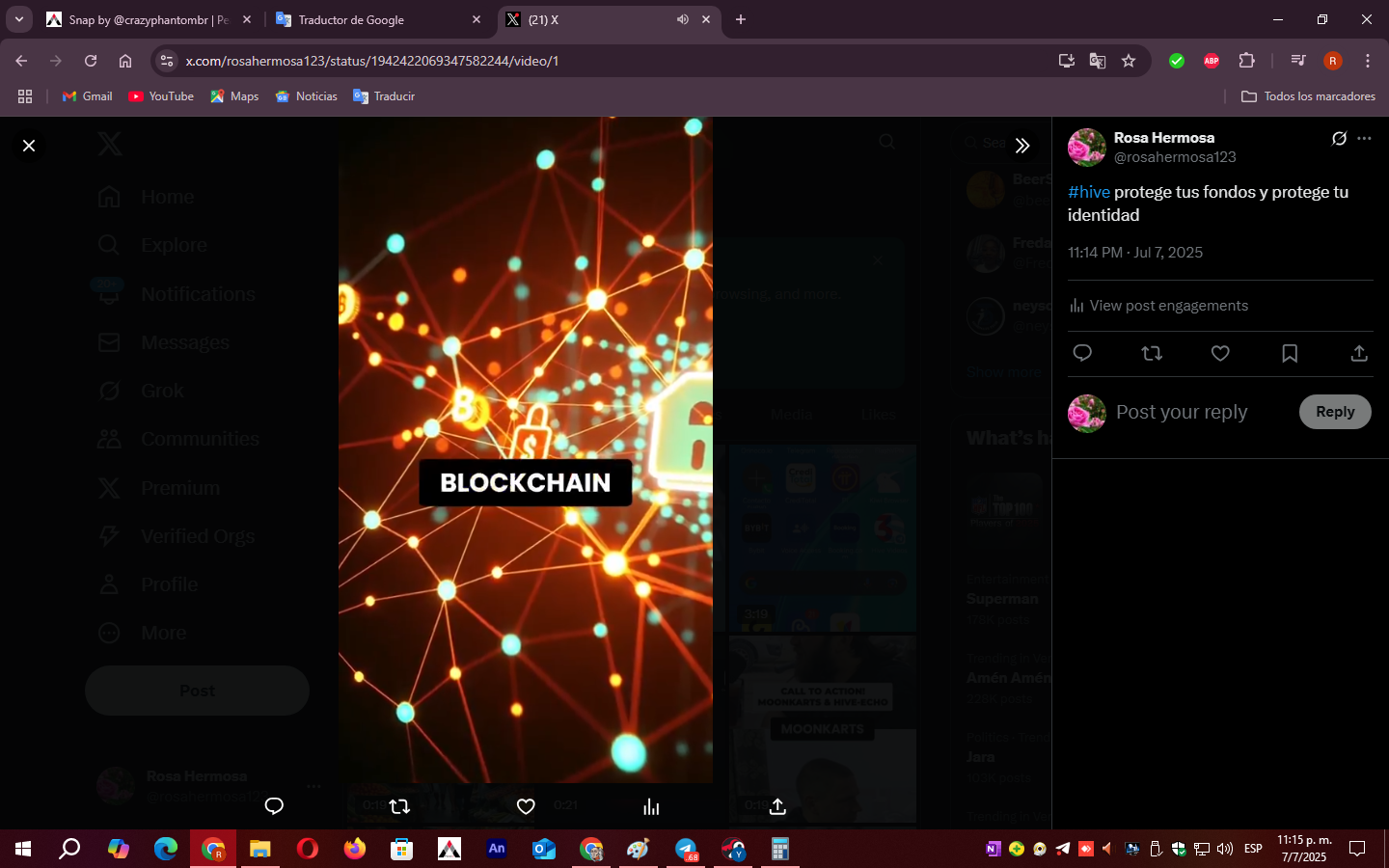Click the share icon in the right panel
Screen dimensions: 1389x868
click(1359, 353)
